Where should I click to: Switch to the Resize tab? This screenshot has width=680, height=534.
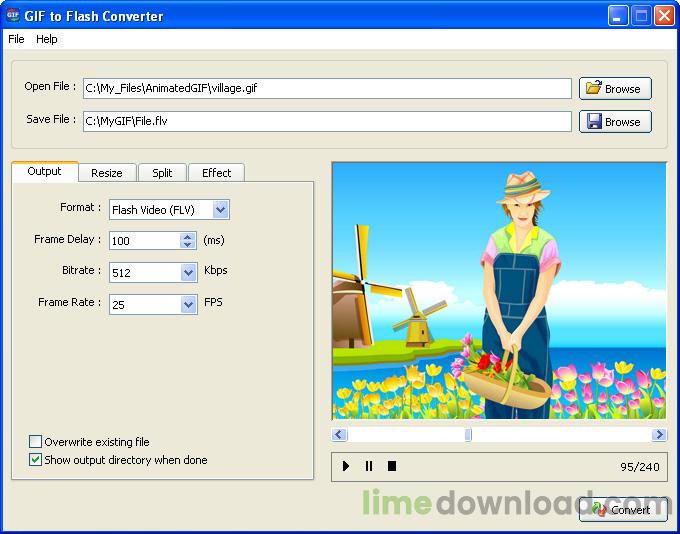(107, 173)
